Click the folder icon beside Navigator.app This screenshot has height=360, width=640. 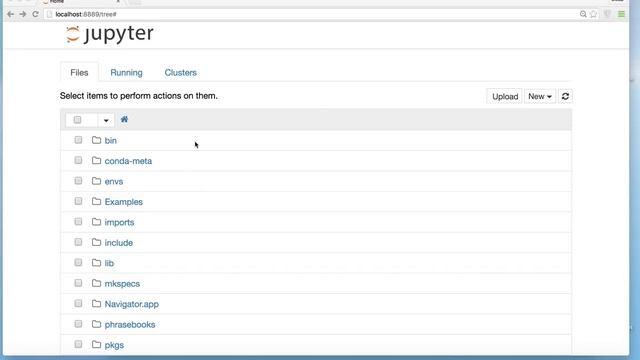(x=96, y=303)
